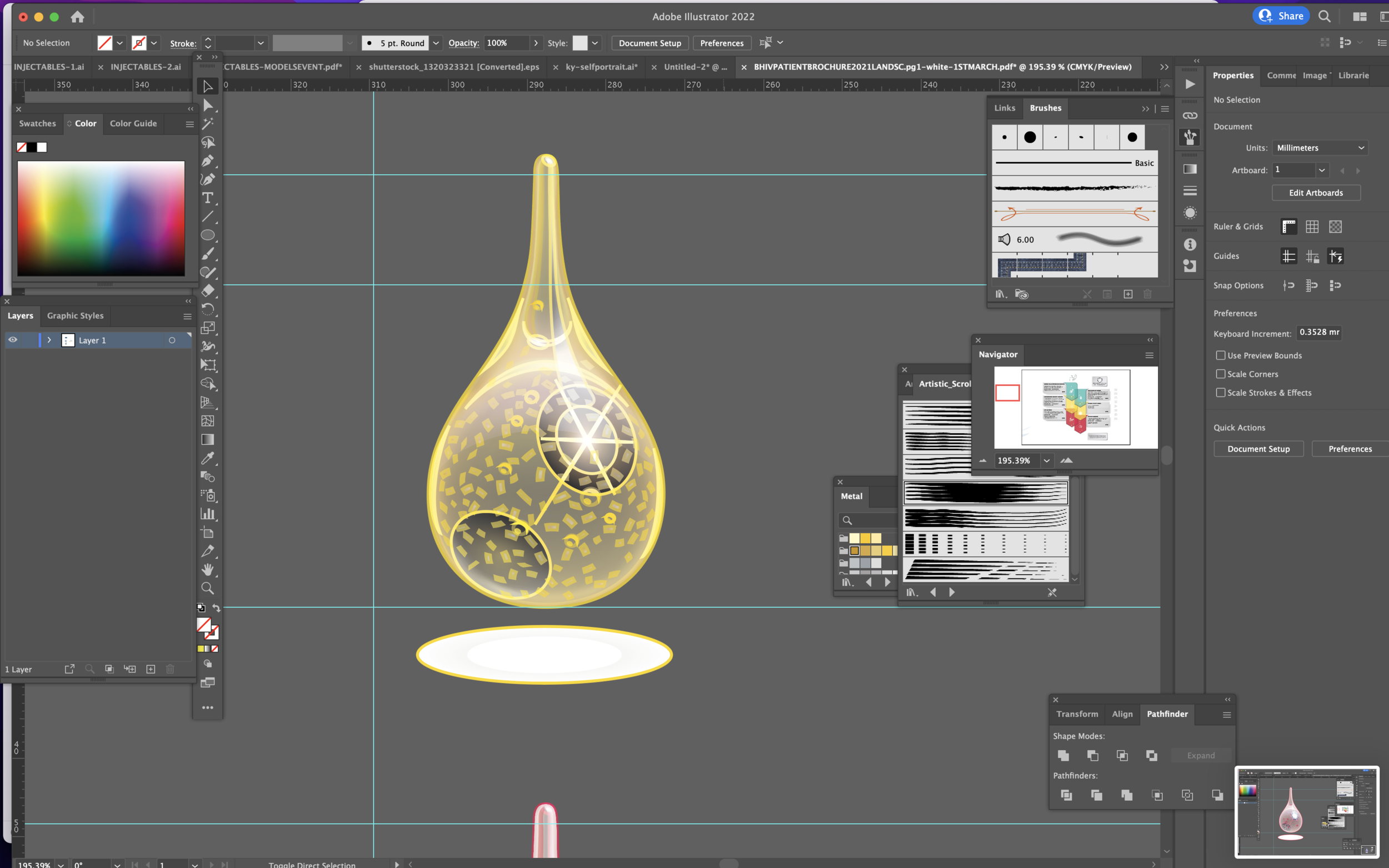
Task: Toggle show rulers icon in Properties
Action: pos(1289,227)
